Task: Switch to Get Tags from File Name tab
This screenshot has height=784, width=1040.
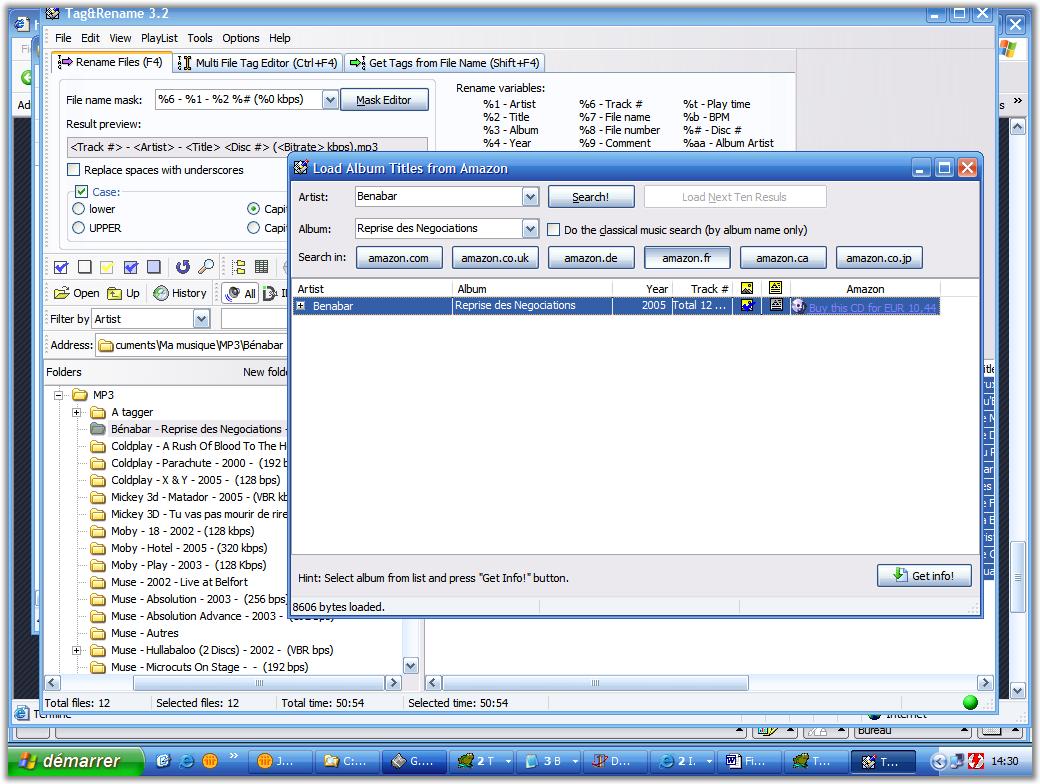Action: pyautogui.click(x=444, y=63)
